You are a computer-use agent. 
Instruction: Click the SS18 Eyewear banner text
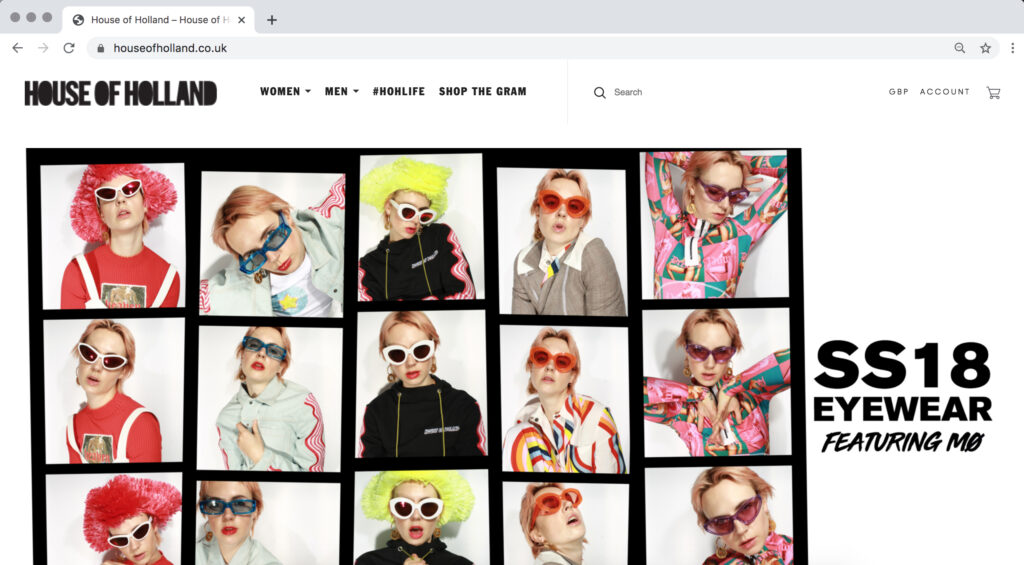[x=902, y=395]
